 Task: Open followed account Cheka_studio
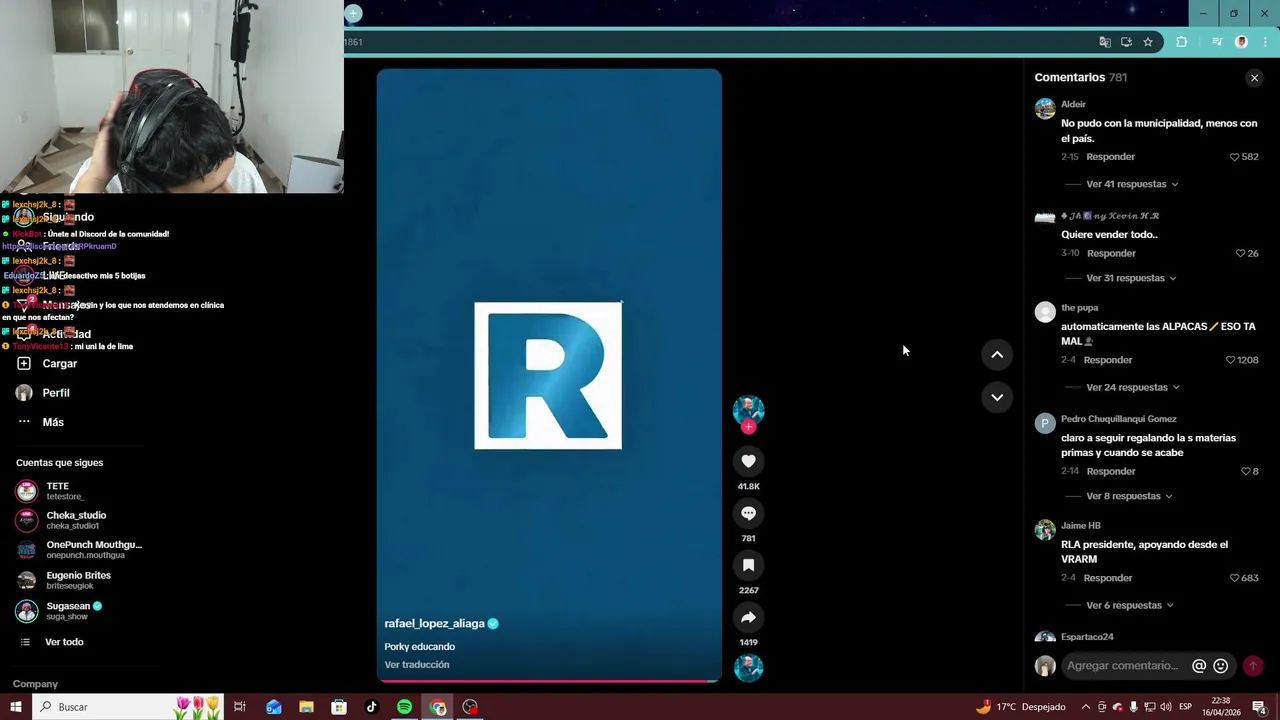pyautogui.click(x=61, y=521)
